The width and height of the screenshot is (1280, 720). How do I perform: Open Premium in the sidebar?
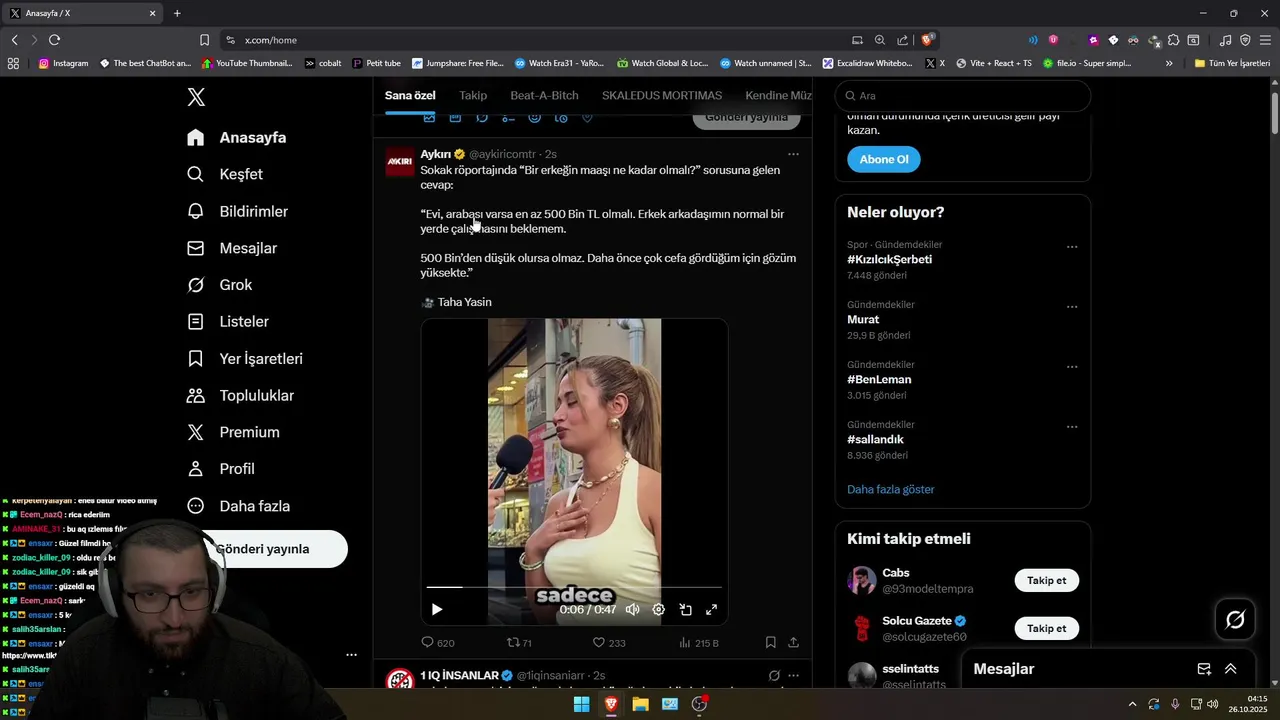(x=234, y=432)
